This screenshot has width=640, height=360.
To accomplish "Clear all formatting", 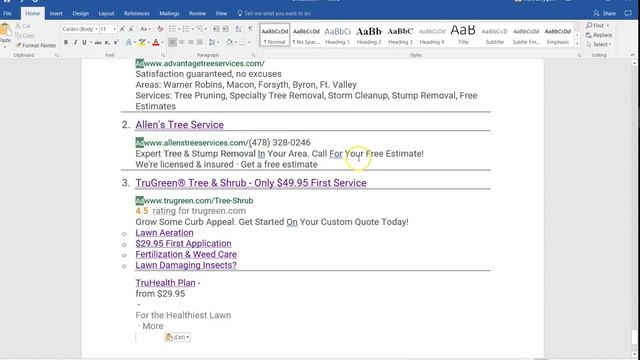I will pyautogui.click(x=160, y=29).
